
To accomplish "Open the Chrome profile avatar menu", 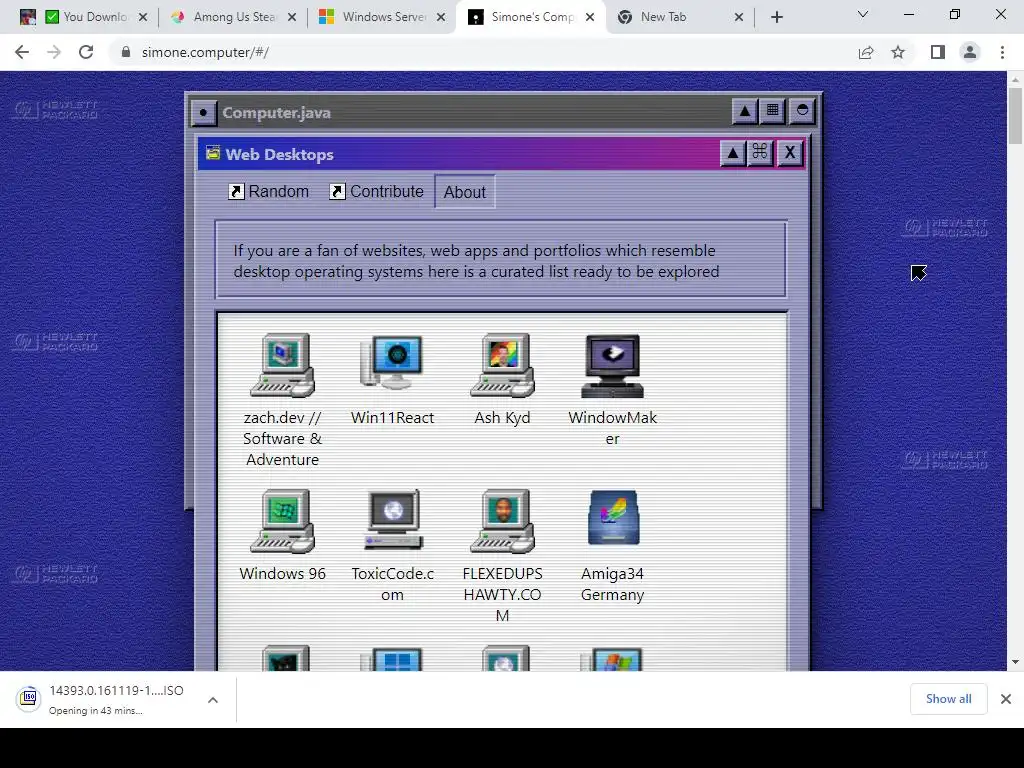I will [x=970, y=52].
